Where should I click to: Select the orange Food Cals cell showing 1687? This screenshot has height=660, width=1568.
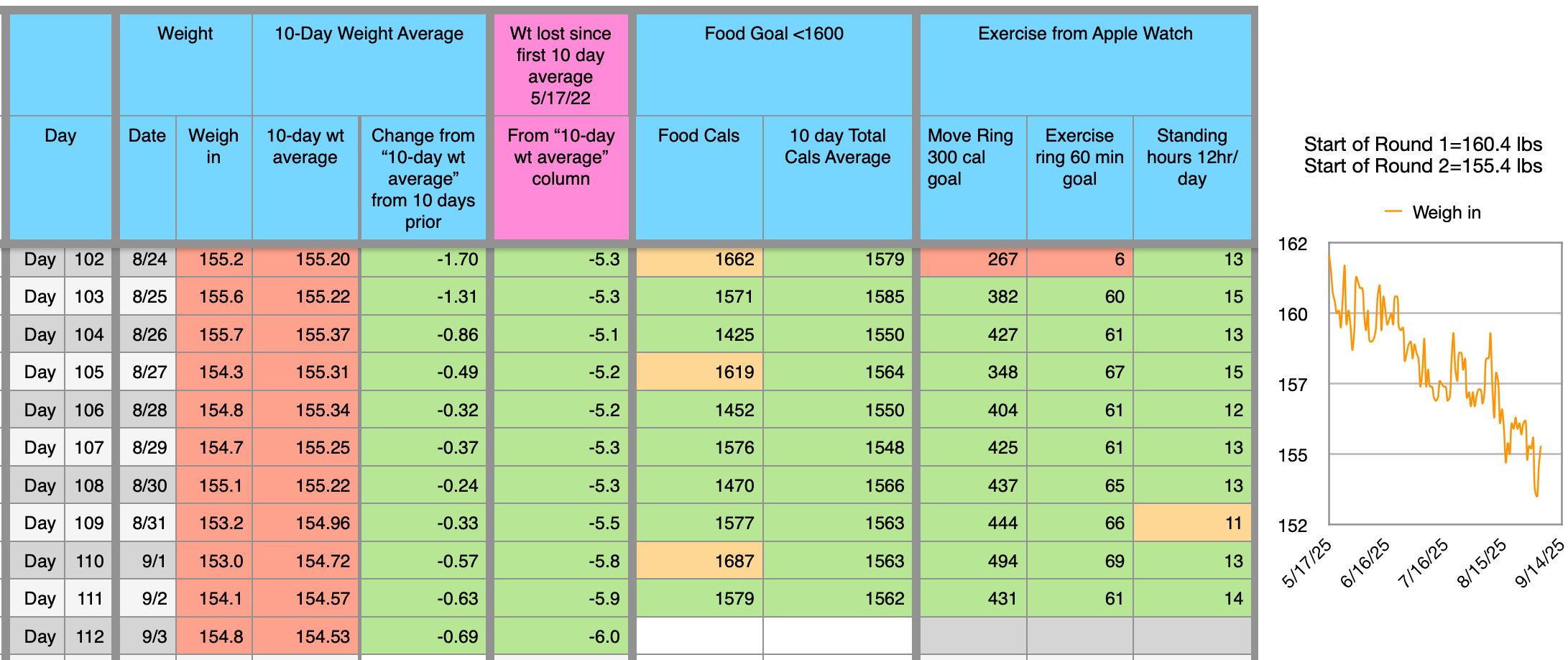[699, 560]
